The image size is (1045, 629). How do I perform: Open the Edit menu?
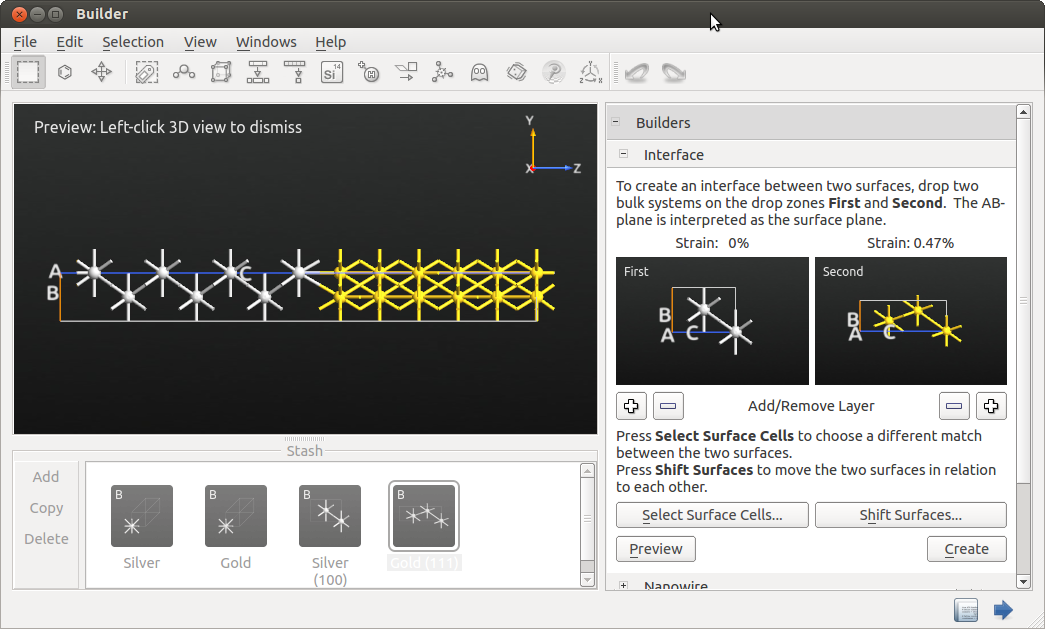[69, 42]
